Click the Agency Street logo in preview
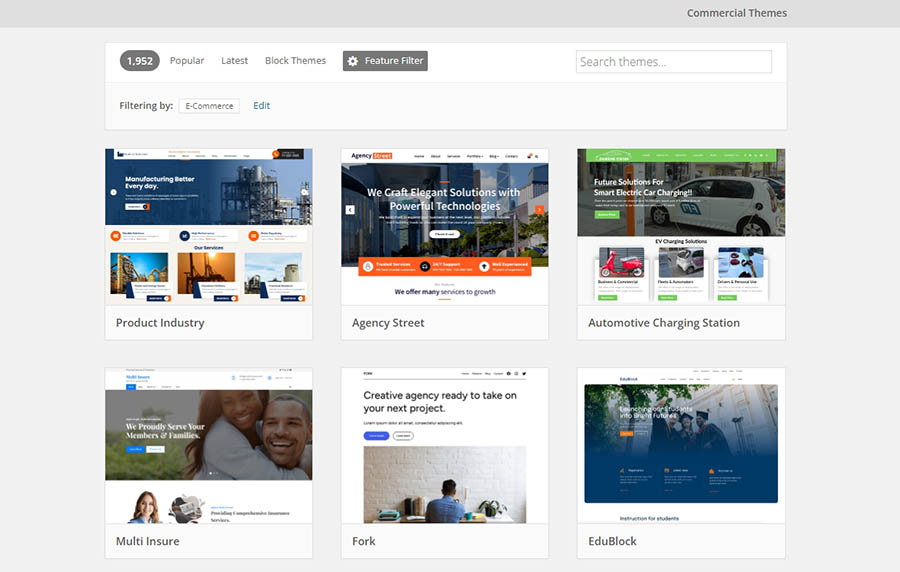The width and height of the screenshot is (900, 572). click(371, 156)
